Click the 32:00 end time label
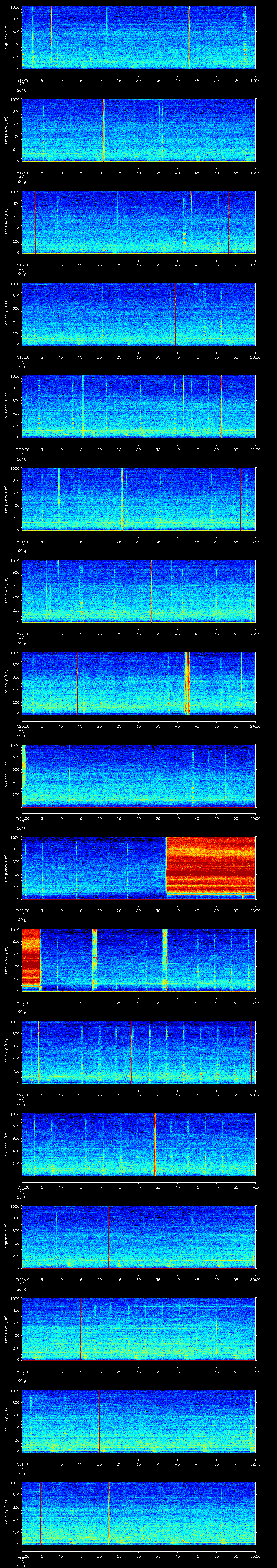The image size is (277, 1568). 255,1464
